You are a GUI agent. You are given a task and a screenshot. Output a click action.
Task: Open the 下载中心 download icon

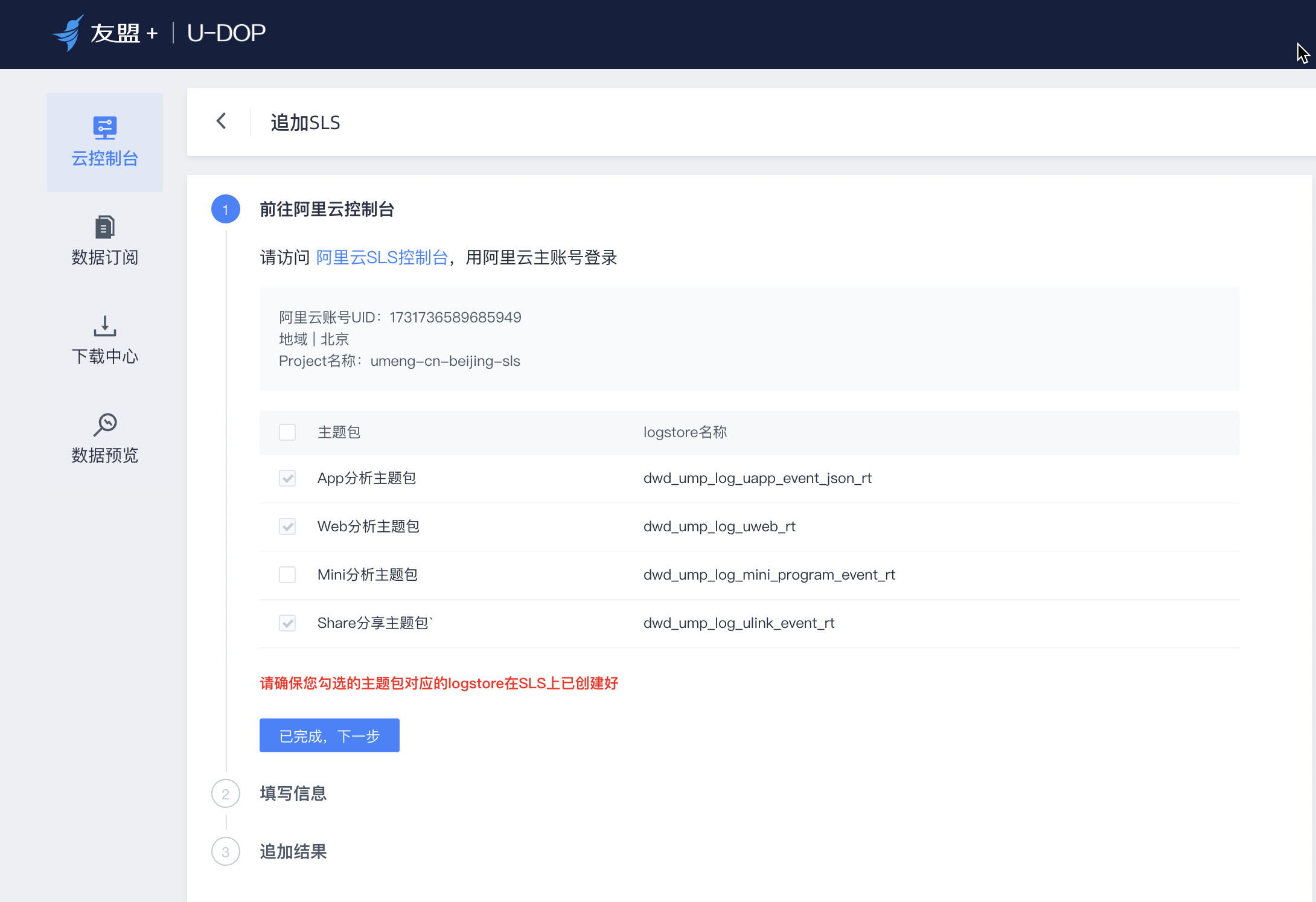[x=105, y=326]
